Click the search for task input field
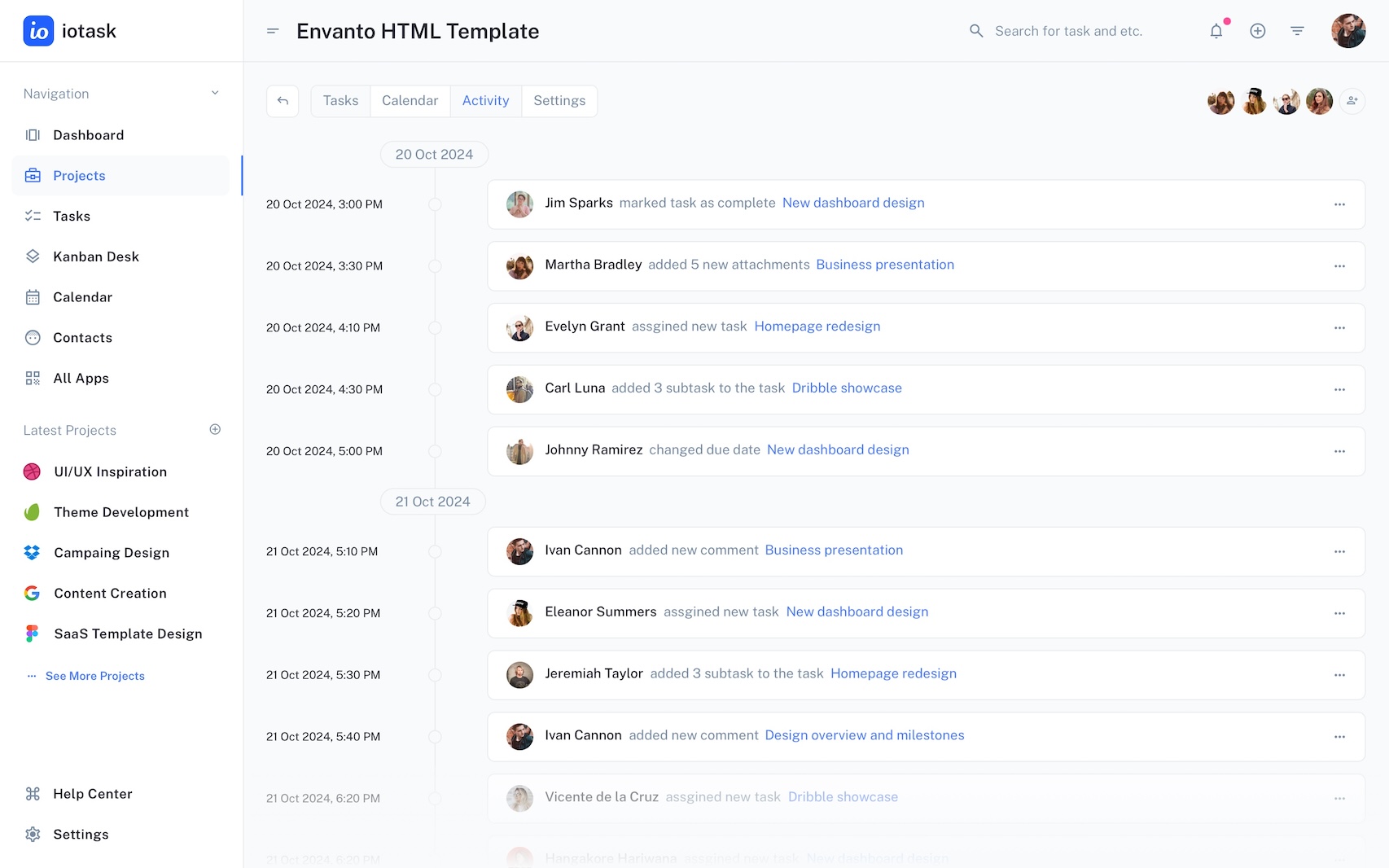 point(1068,31)
